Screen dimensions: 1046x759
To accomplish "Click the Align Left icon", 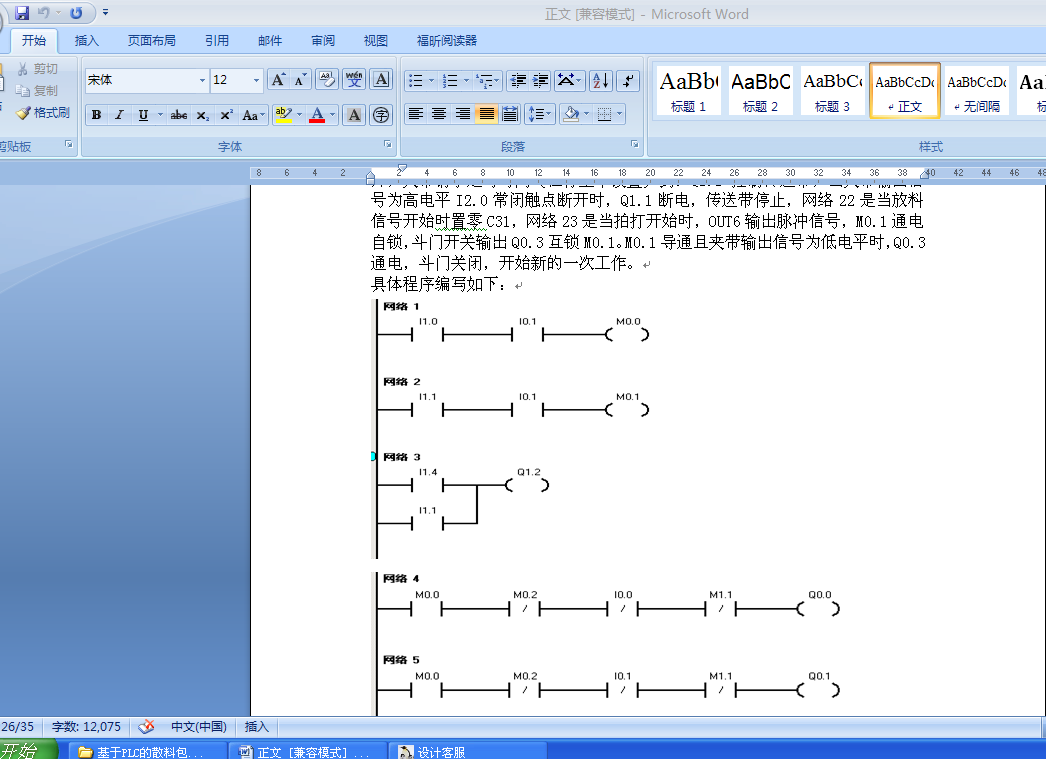I will (x=416, y=114).
